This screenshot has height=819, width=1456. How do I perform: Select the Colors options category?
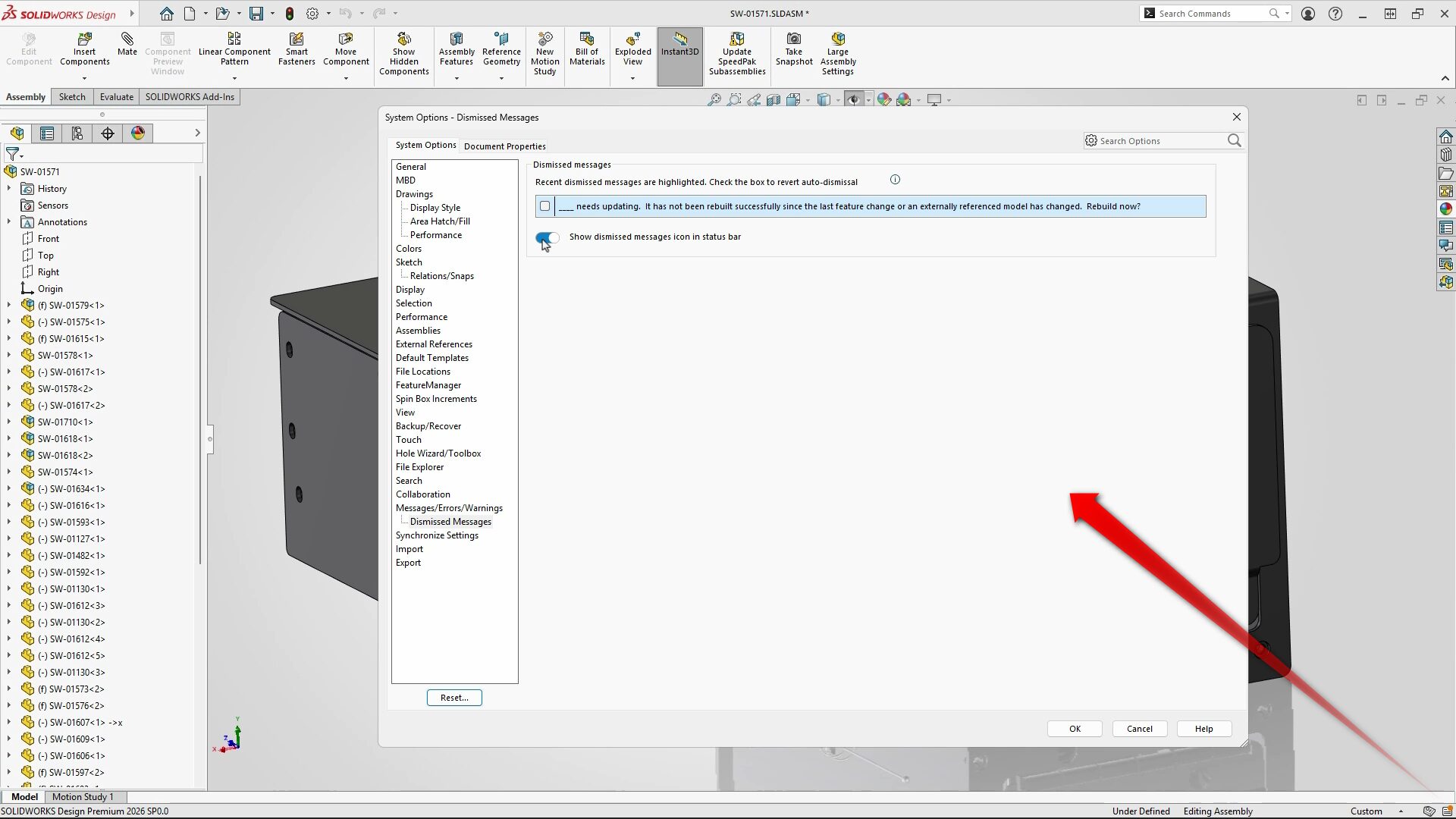point(408,249)
